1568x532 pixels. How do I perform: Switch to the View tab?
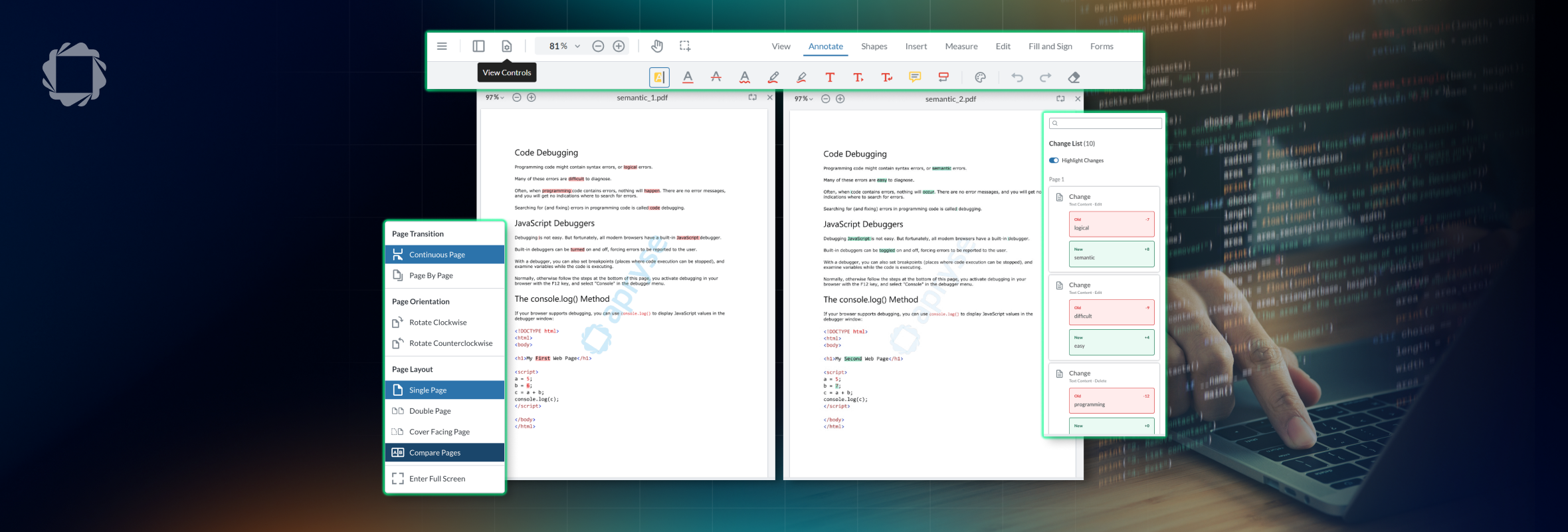tap(781, 46)
